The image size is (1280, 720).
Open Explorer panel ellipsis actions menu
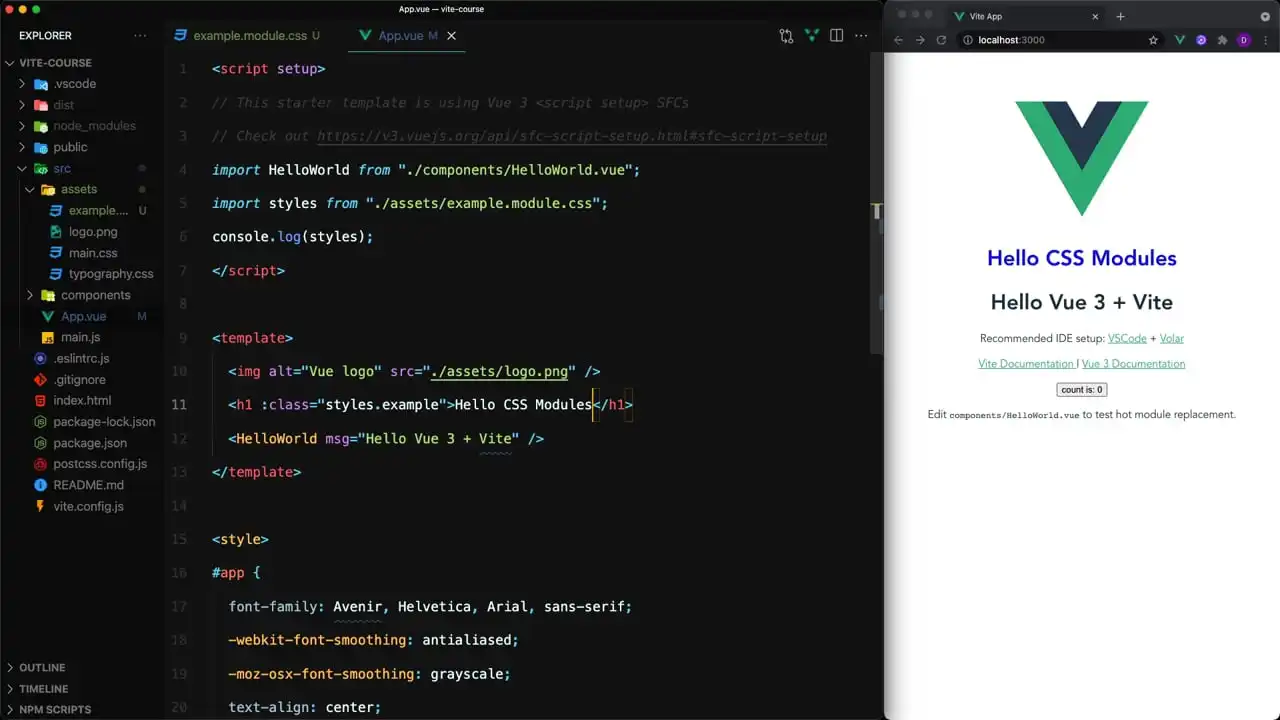click(x=140, y=36)
